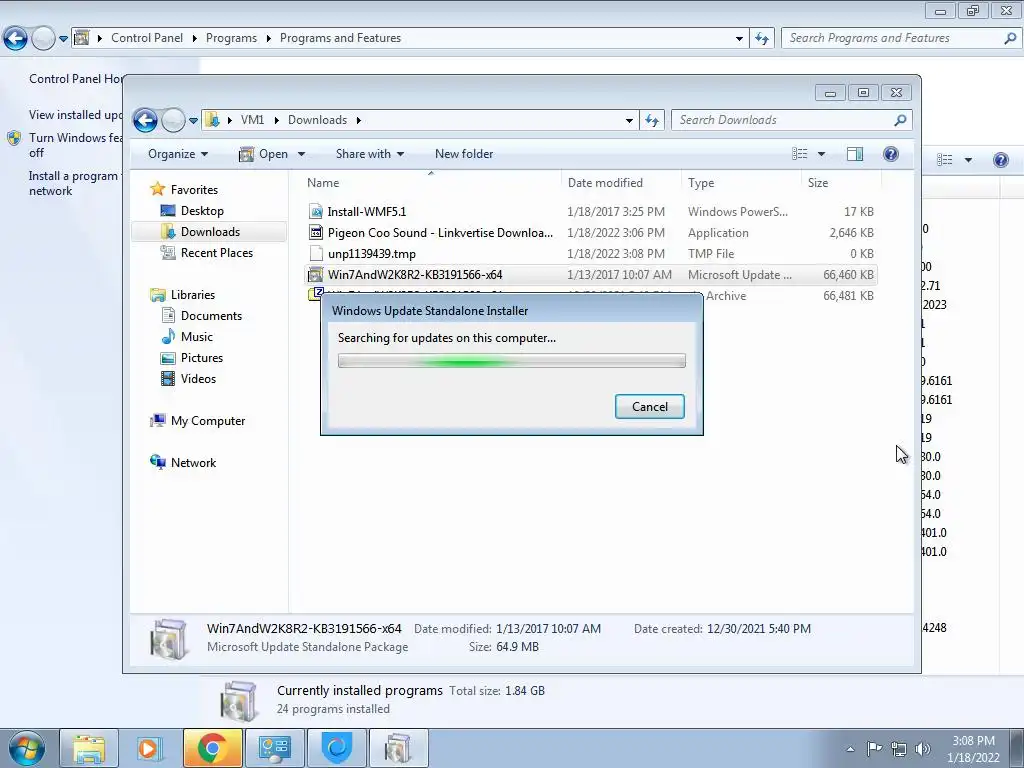This screenshot has width=1024, height=768.
Task: Sort files by Date modified column
Action: pos(621,183)
